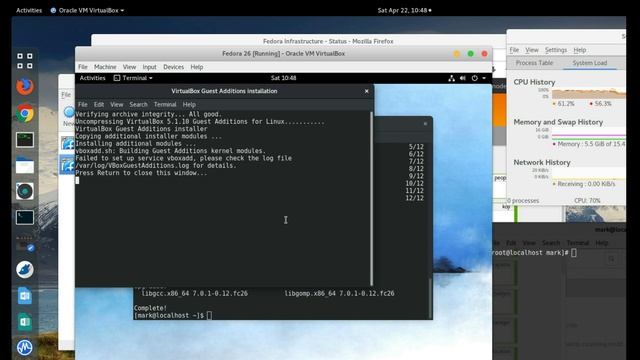
Task: Click the VBoxGuestAdditions.log path text
Action: click(132, 166)
